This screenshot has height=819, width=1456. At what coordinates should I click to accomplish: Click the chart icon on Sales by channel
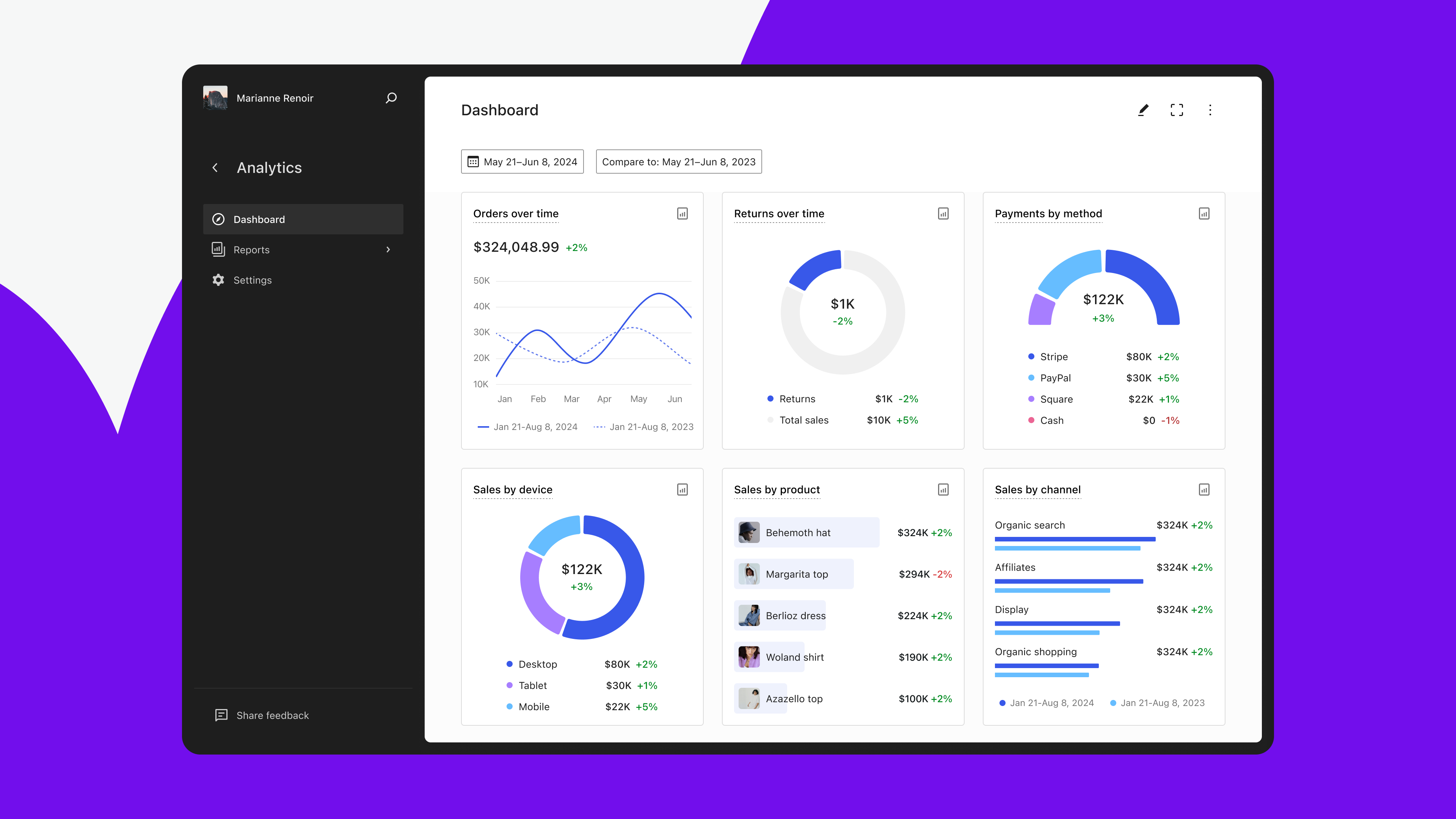(x=1204, y=490)
